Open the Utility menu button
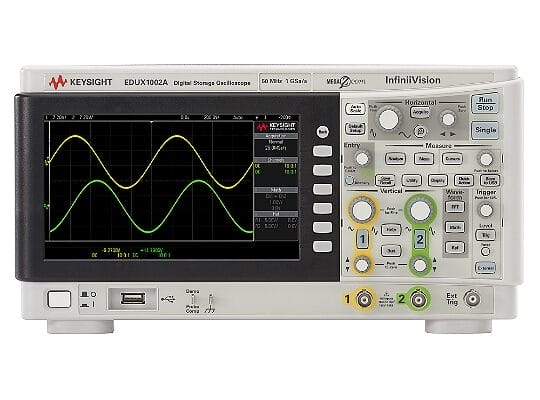The height and width of the screenshot is (400, 540). pyautogui.click(x=412, y=180)
